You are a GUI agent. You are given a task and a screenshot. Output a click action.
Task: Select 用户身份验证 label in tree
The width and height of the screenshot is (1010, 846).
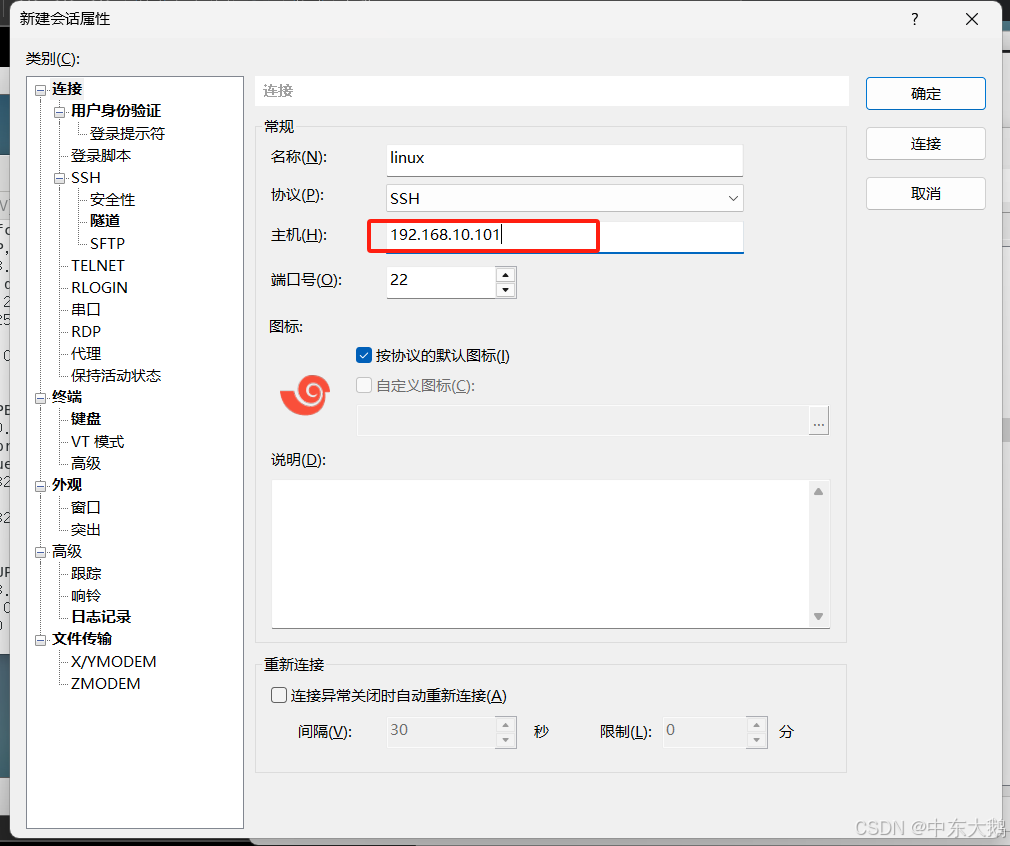(116, 111)
